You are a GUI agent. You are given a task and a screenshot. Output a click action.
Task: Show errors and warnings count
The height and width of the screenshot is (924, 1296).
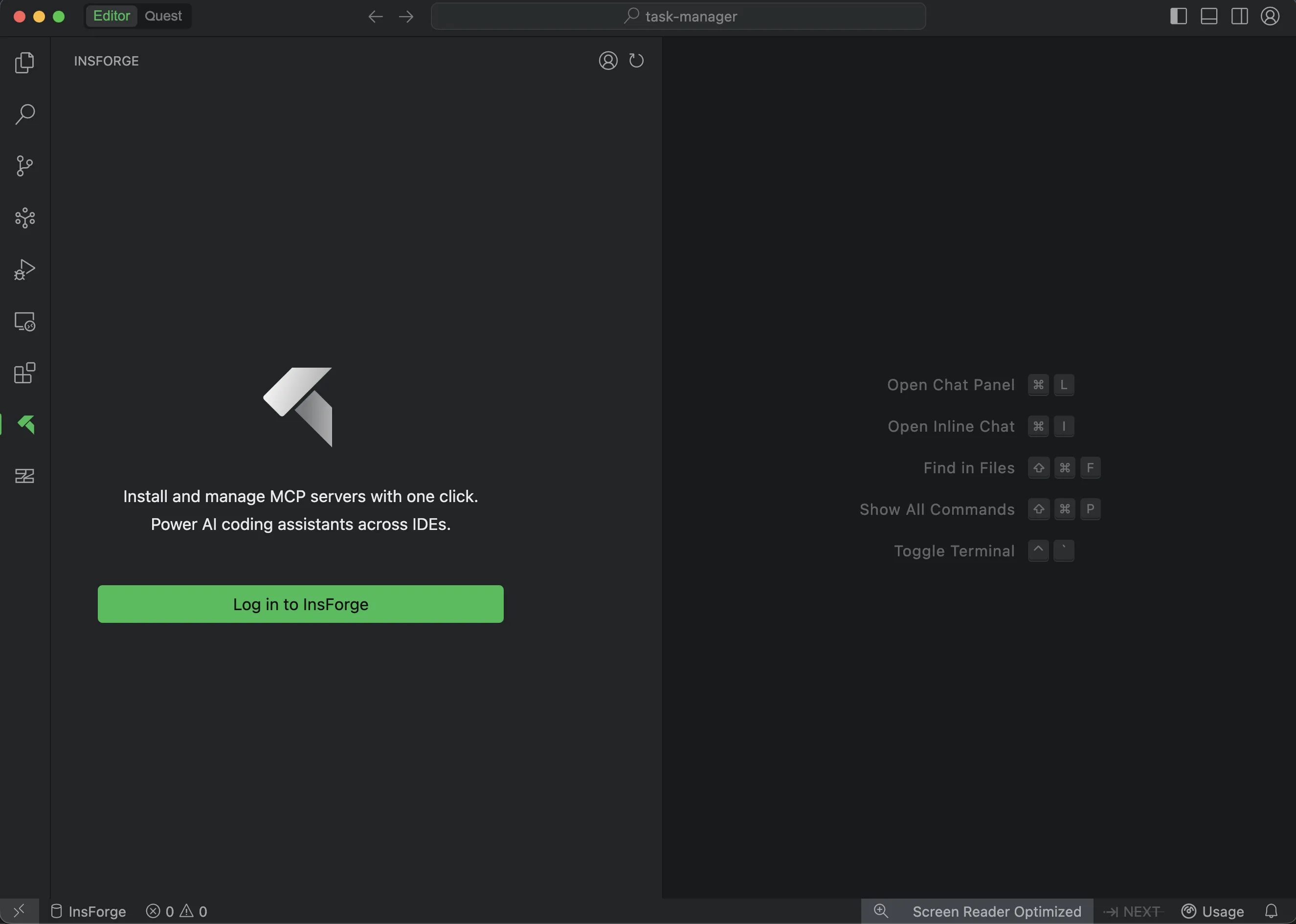pos(177,911)
